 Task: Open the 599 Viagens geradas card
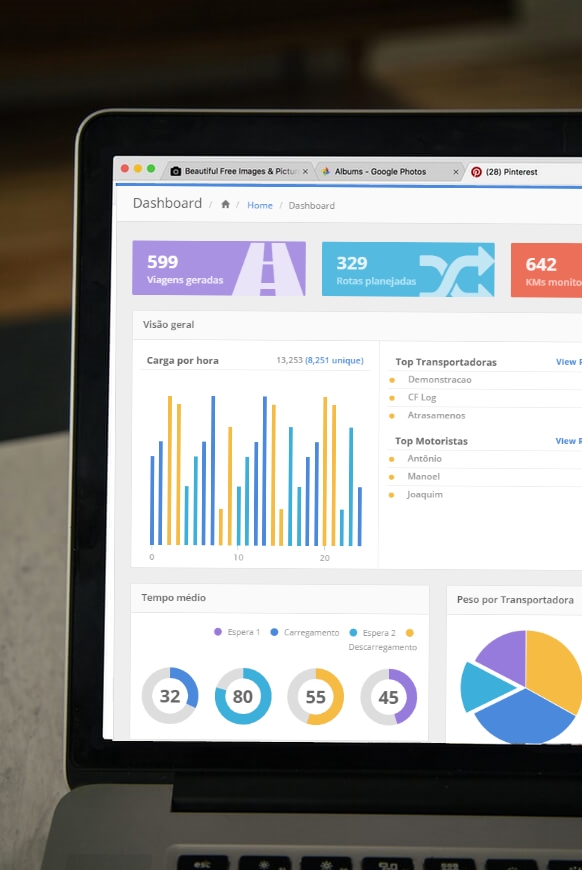(x=219, y=268)
